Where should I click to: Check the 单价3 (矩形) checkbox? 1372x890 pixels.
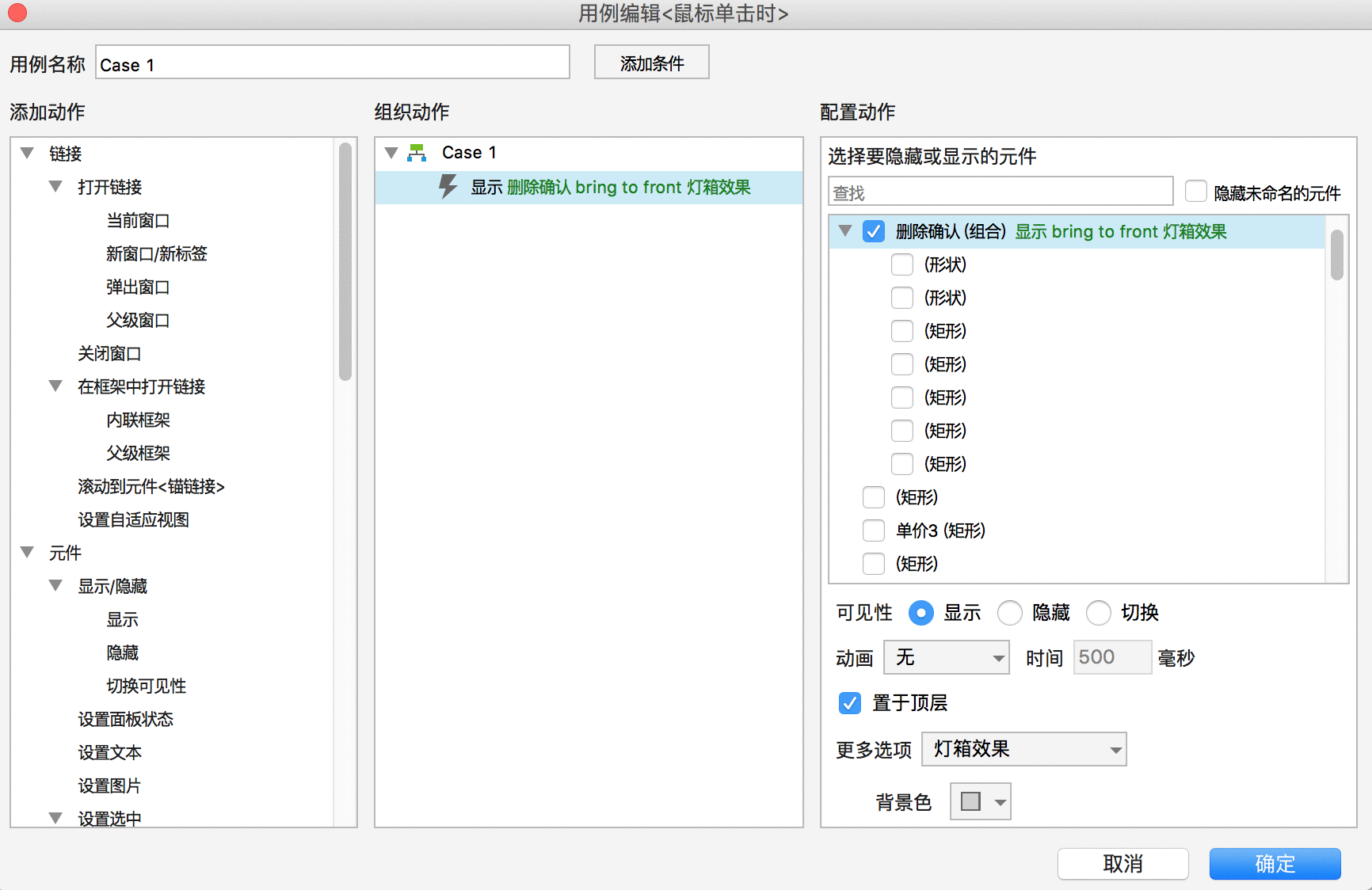874,531
